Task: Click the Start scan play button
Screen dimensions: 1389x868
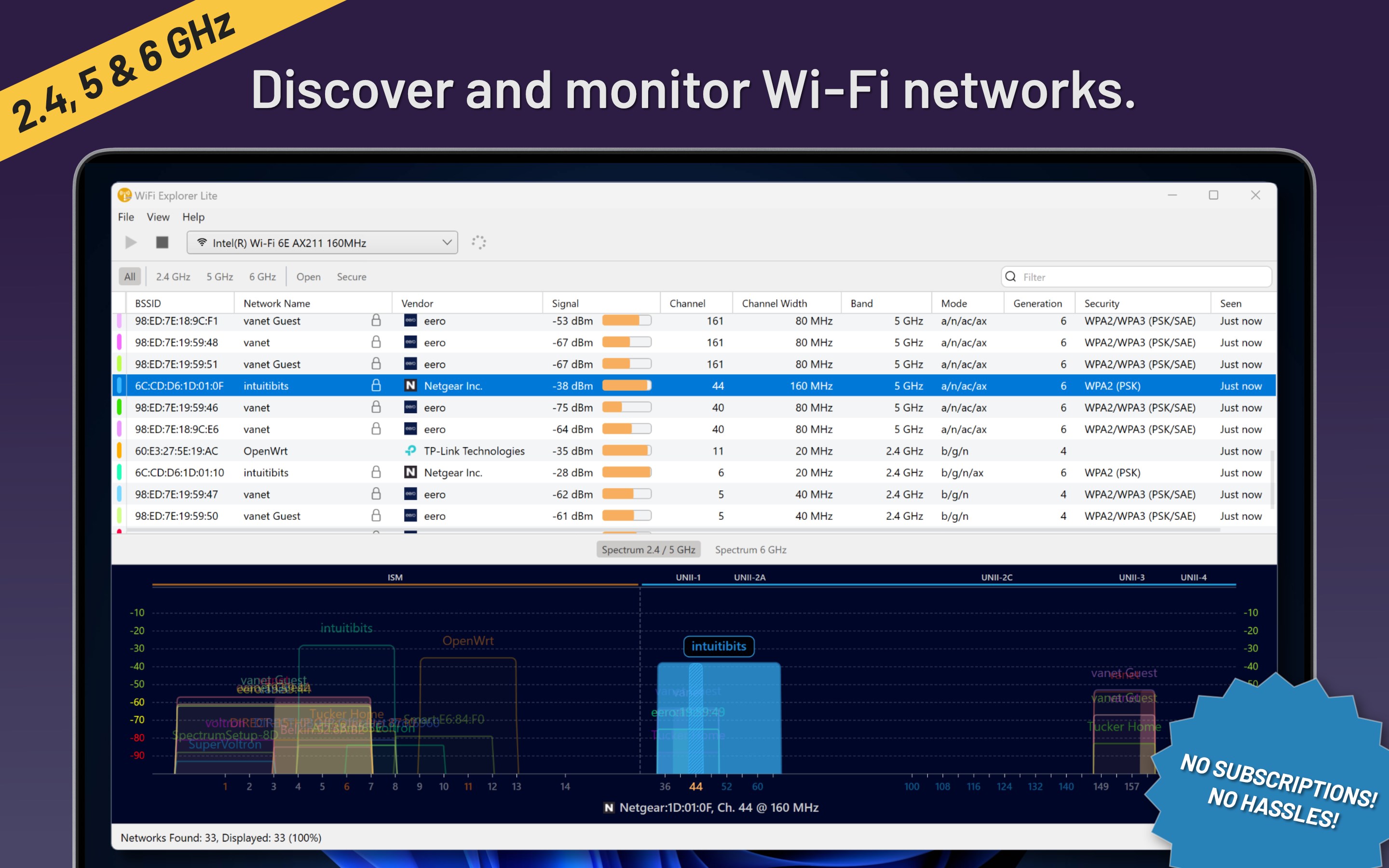Action: (x=131, y=242)
